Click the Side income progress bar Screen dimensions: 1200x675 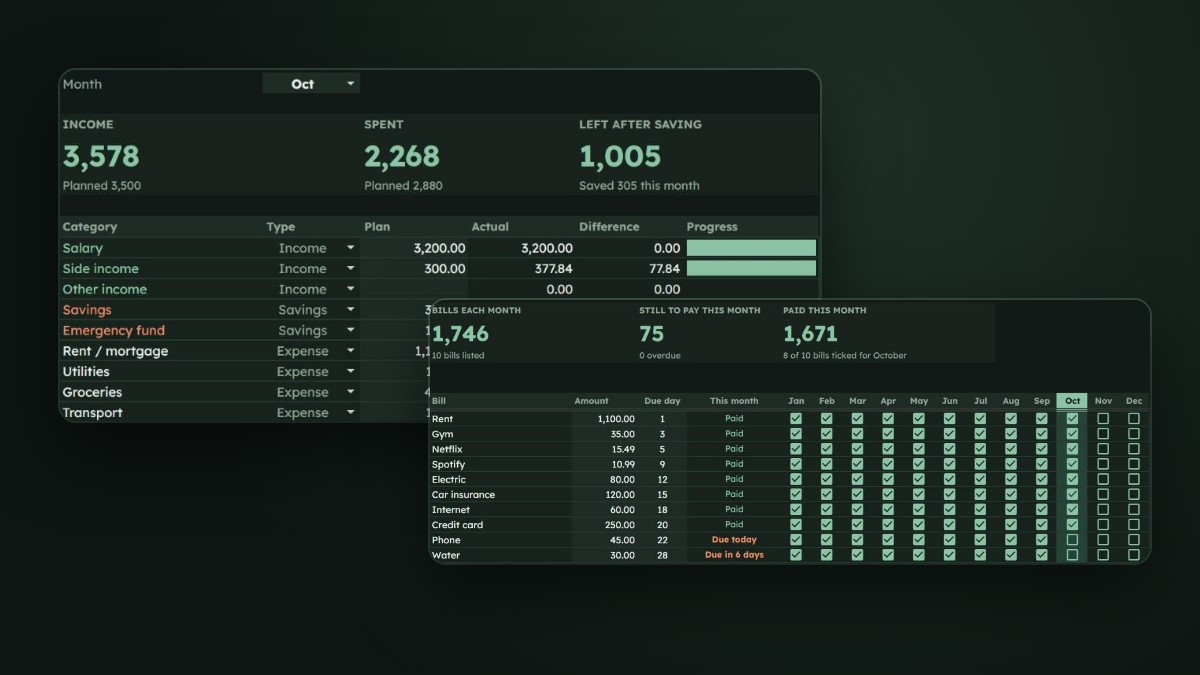pos(751,269)
